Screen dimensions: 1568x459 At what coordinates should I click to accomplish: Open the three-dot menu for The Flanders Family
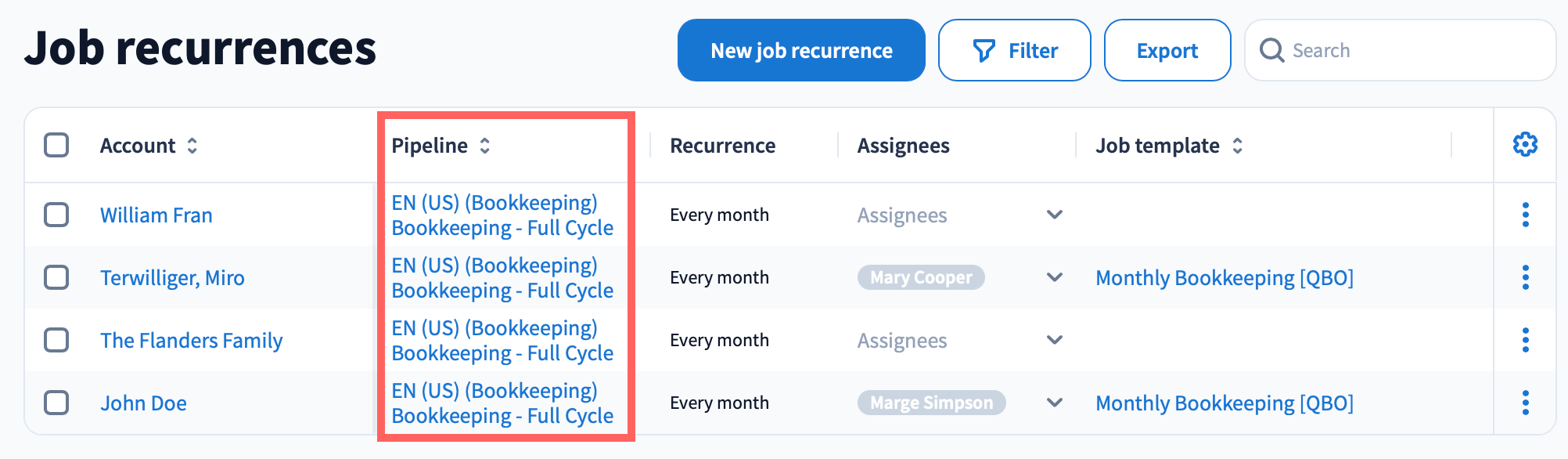[1525, 340]
